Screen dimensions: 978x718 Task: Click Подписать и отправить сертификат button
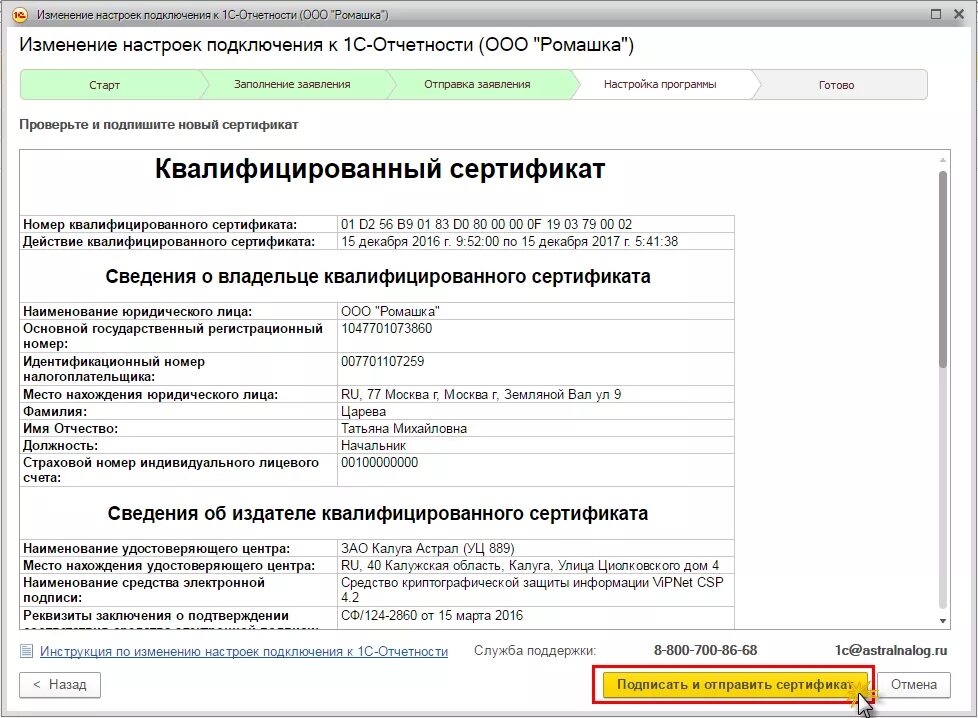(735, 685)
